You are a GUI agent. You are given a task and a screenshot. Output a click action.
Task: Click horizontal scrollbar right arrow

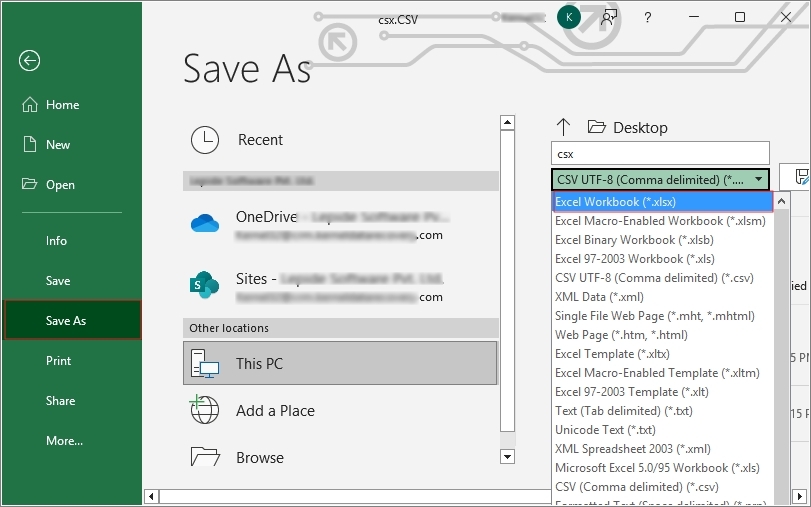click(x=800, y=497)
